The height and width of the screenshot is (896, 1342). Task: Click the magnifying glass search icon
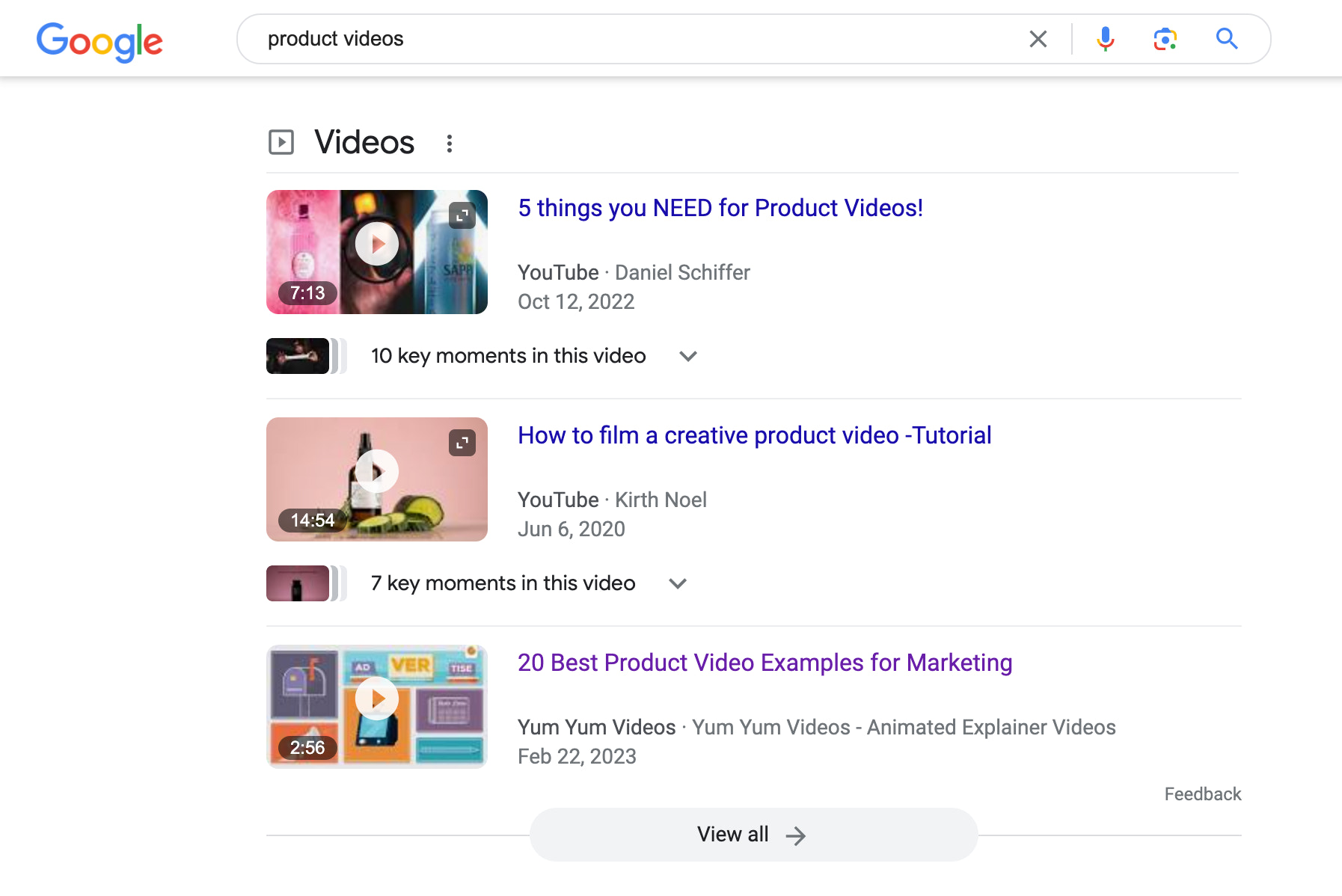1227,39
